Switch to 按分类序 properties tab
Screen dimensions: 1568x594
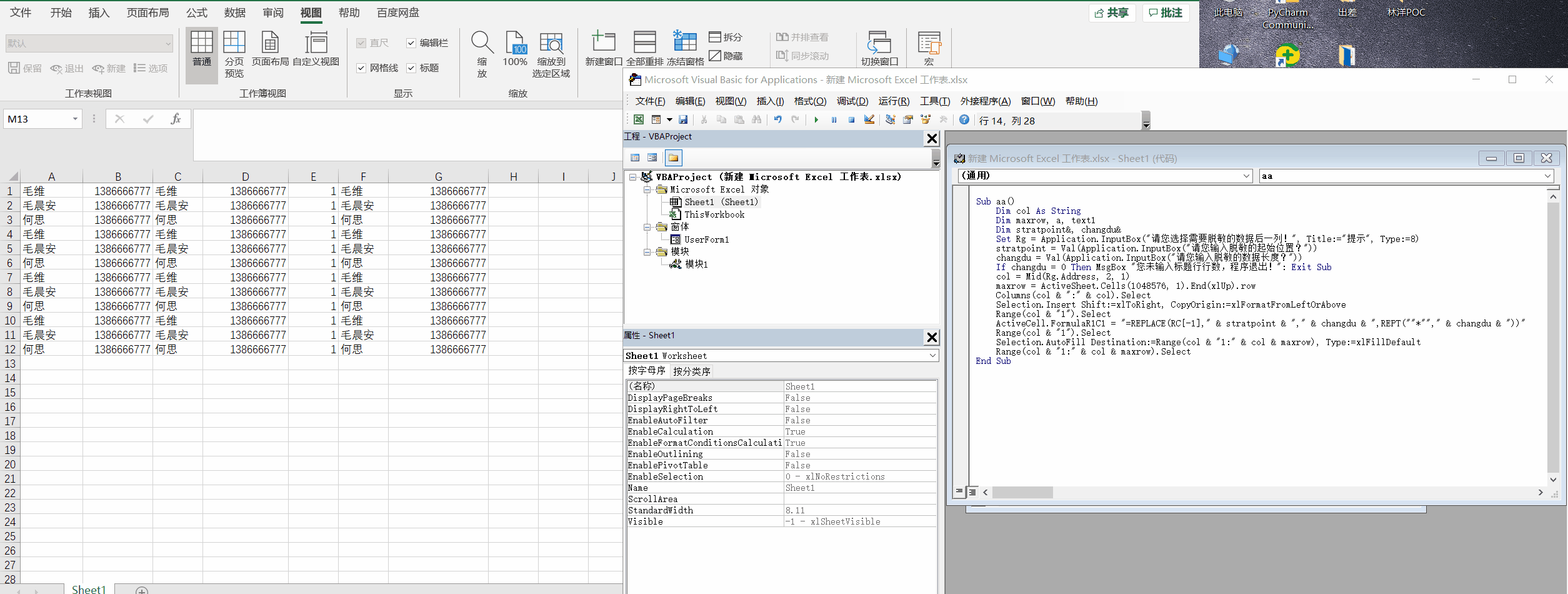(x=691, y=371)
